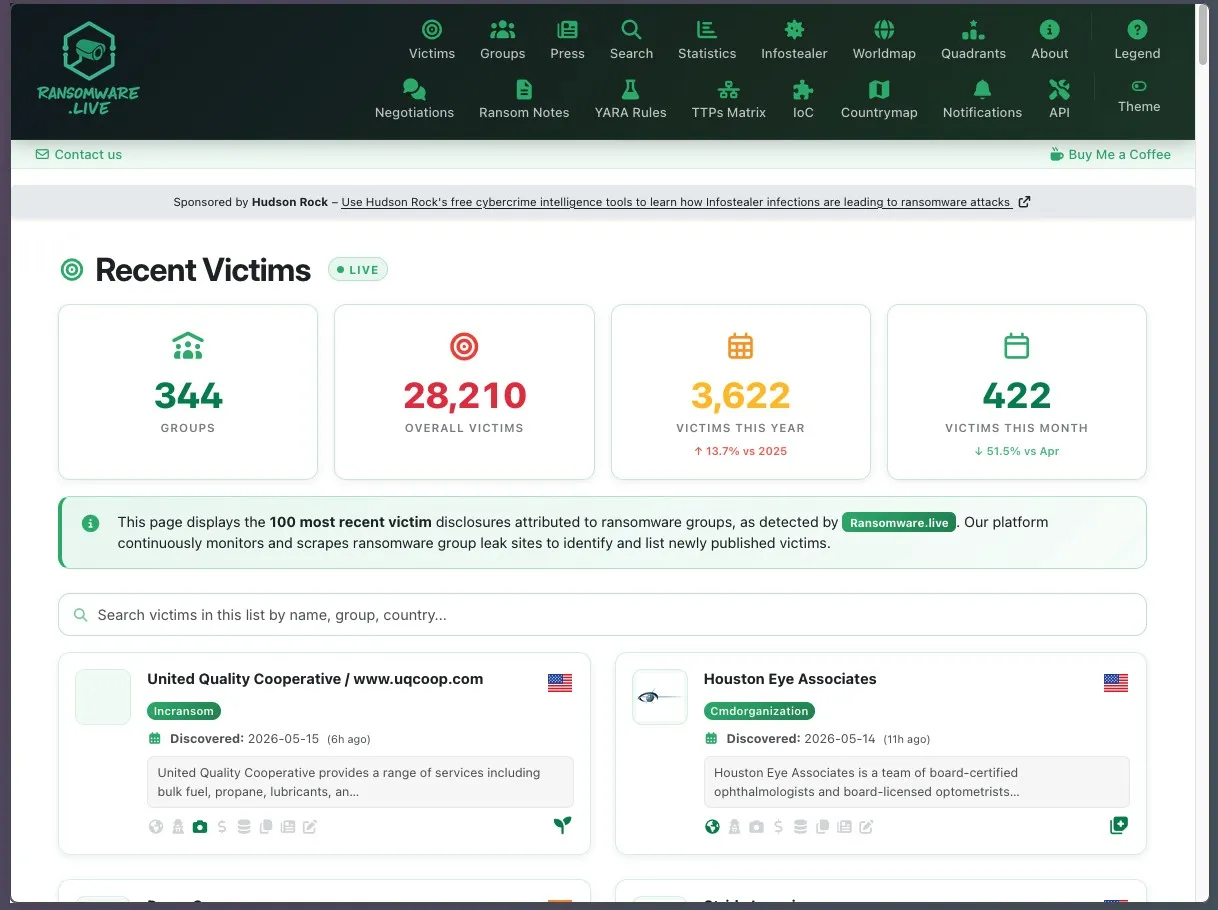The width and height of the screenshot is (1218, 910).
Task: Open the Search page in the navigation
Action: (631, 41)
